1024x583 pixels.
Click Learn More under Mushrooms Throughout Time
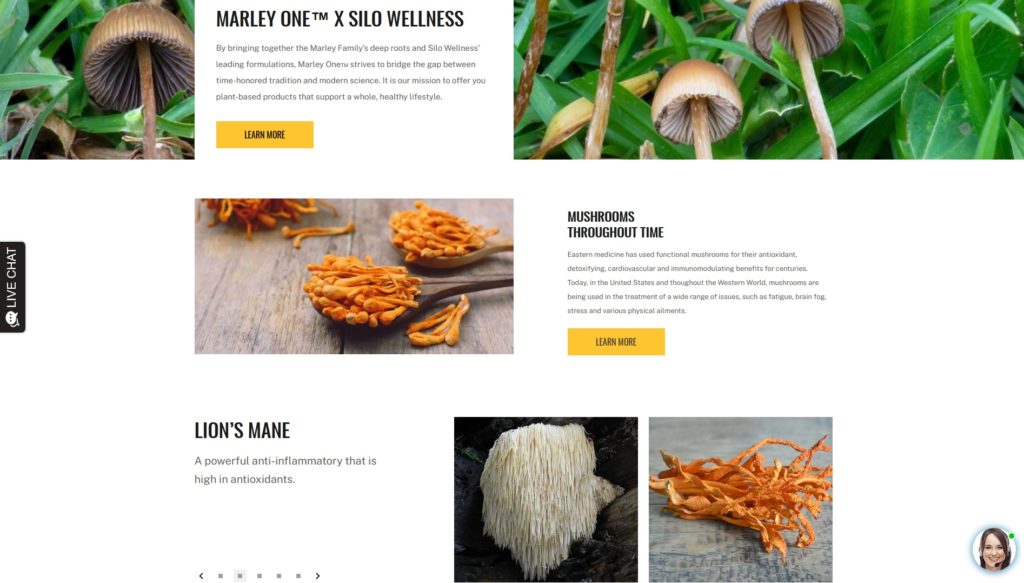pyautogui.click(x=616, y=341)
